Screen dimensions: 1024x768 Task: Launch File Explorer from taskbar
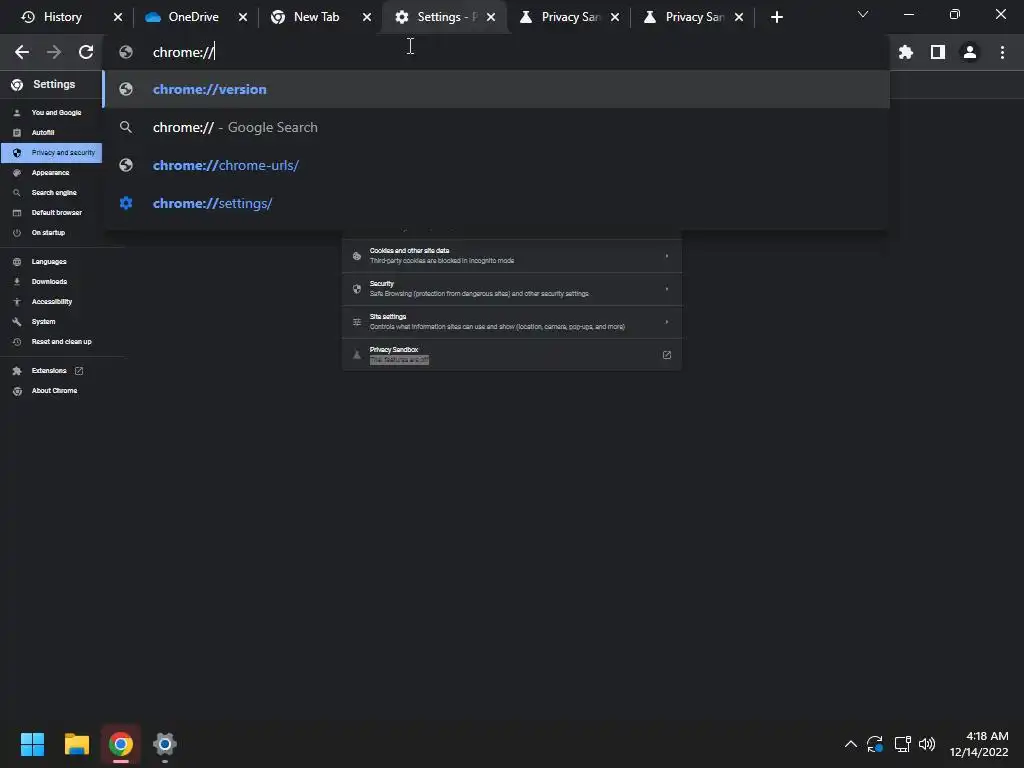click(76, 744)
